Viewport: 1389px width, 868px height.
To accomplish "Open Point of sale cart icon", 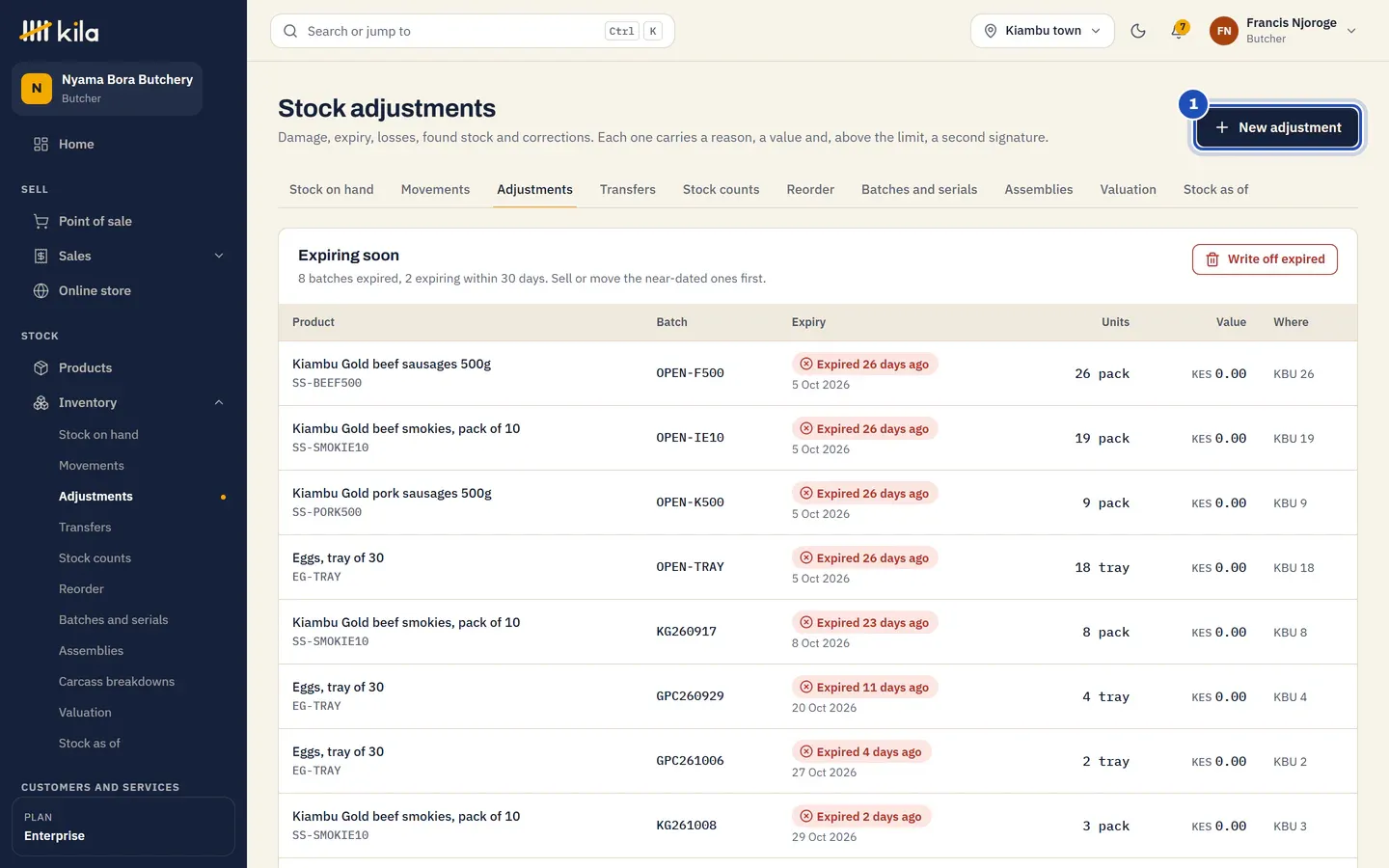I will point(41,221).
